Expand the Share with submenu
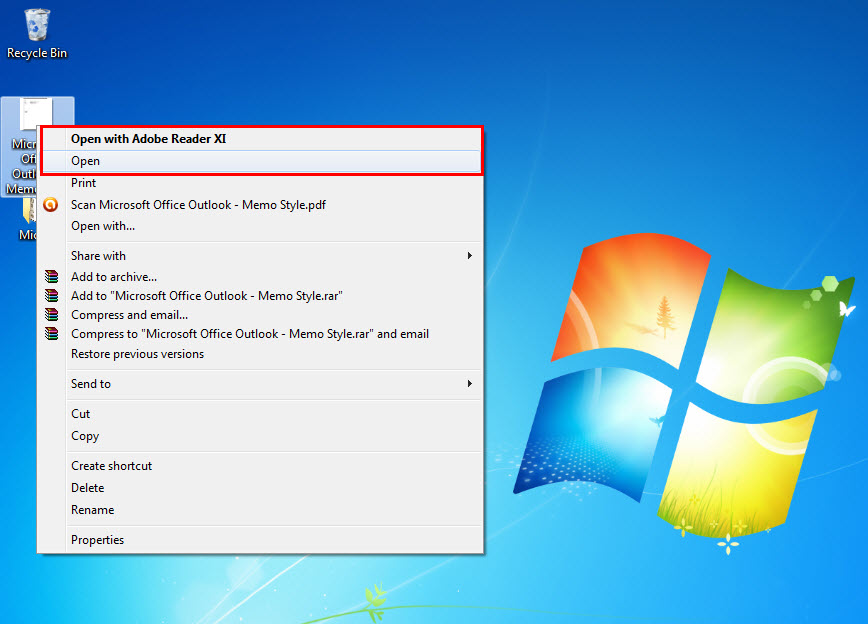The height and width of the screenshot is (624, 868). pyautogui.click(x=97, y=255)
